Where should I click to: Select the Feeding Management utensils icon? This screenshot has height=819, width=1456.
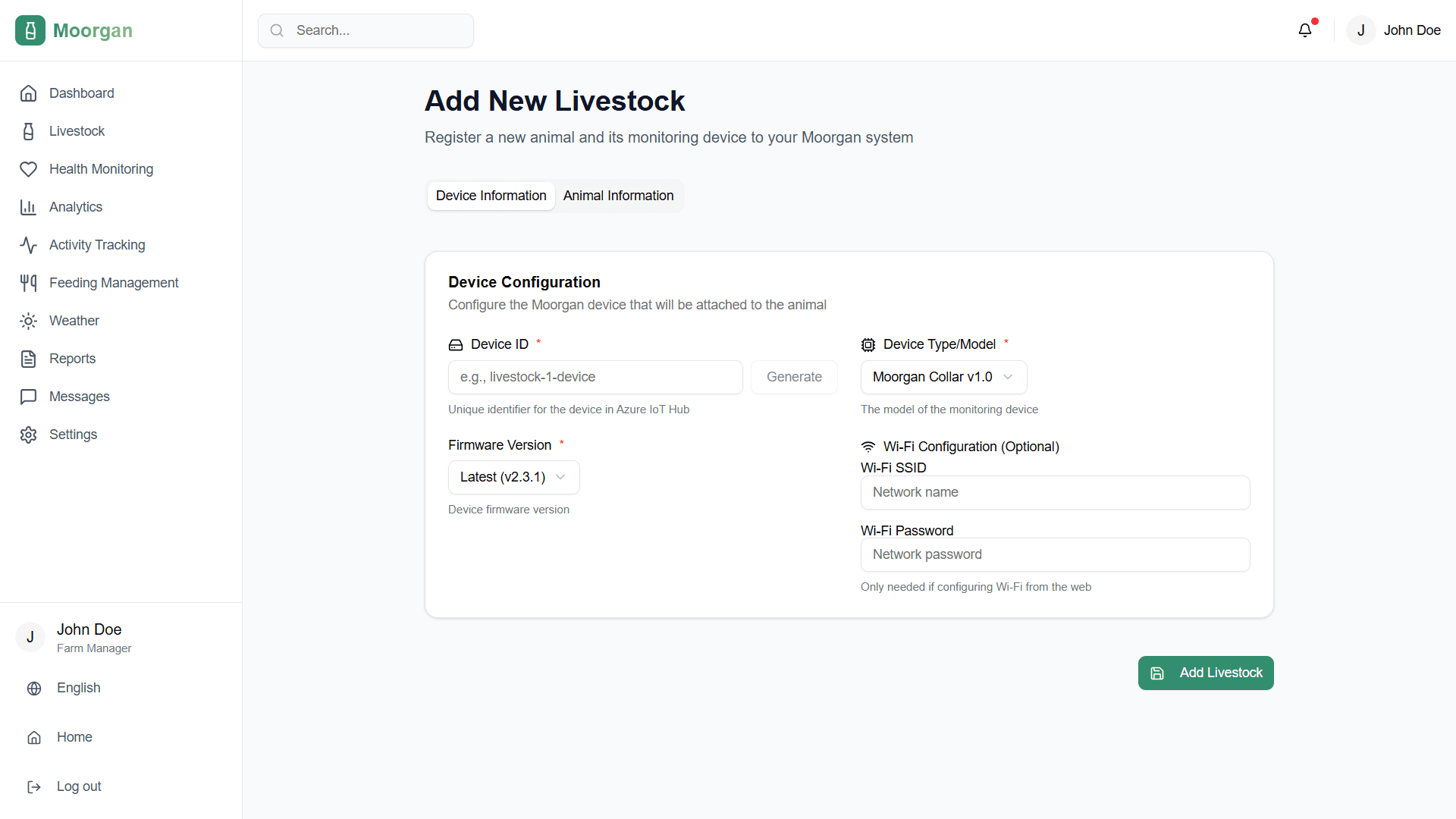coord(28,282)
